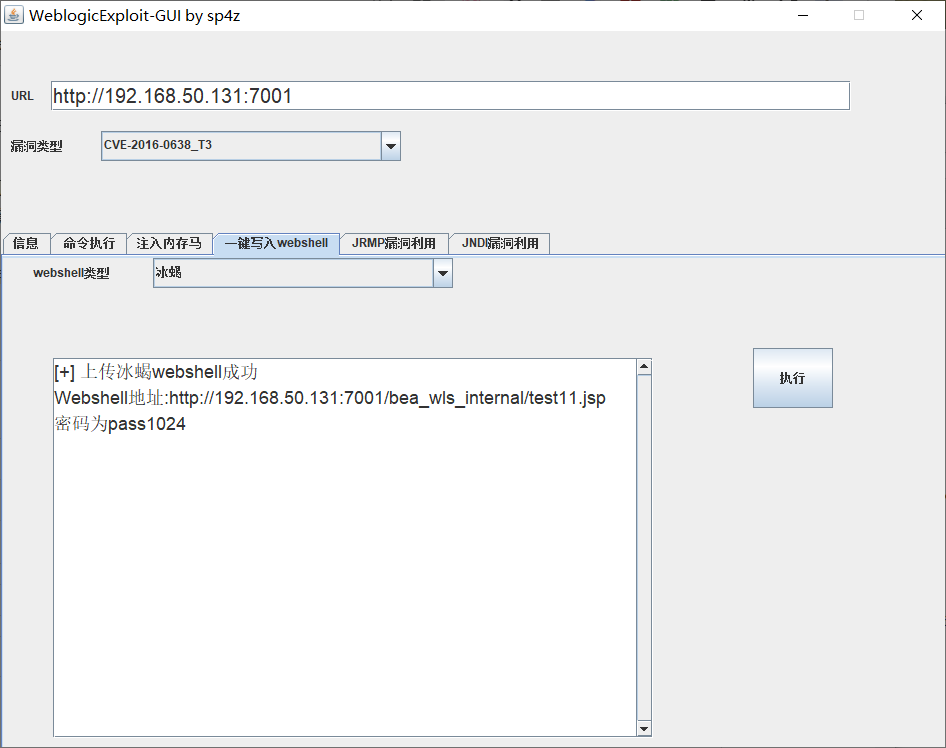Open the 注入内存马 tab

point(169,243)
